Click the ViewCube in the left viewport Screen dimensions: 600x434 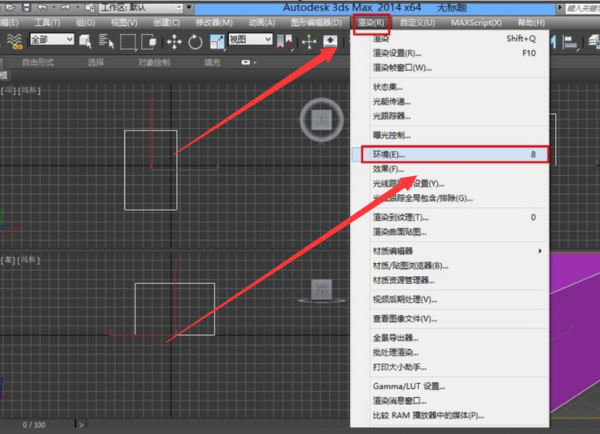click(321, 290)
